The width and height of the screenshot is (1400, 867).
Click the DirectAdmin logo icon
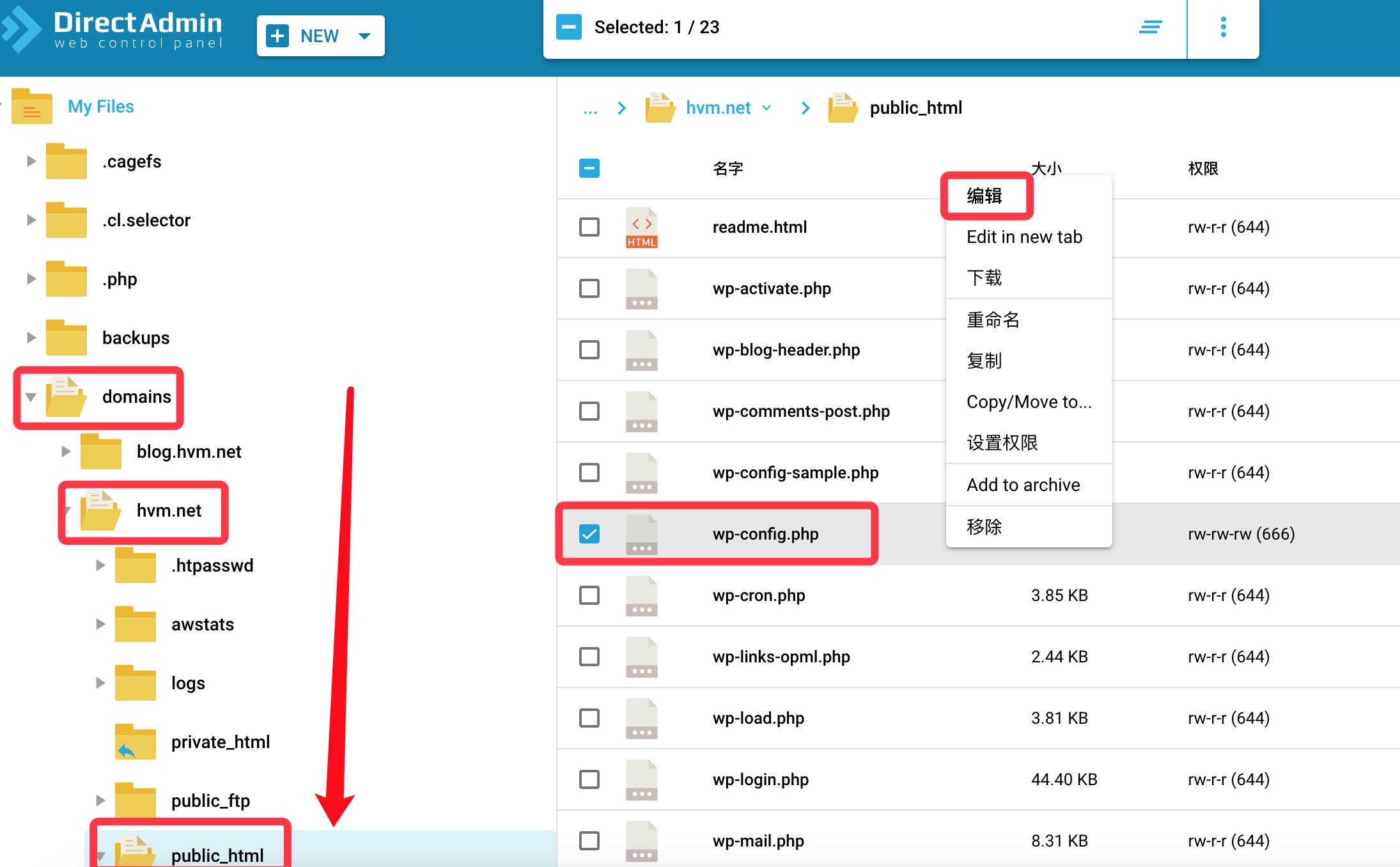coord(20,29)
